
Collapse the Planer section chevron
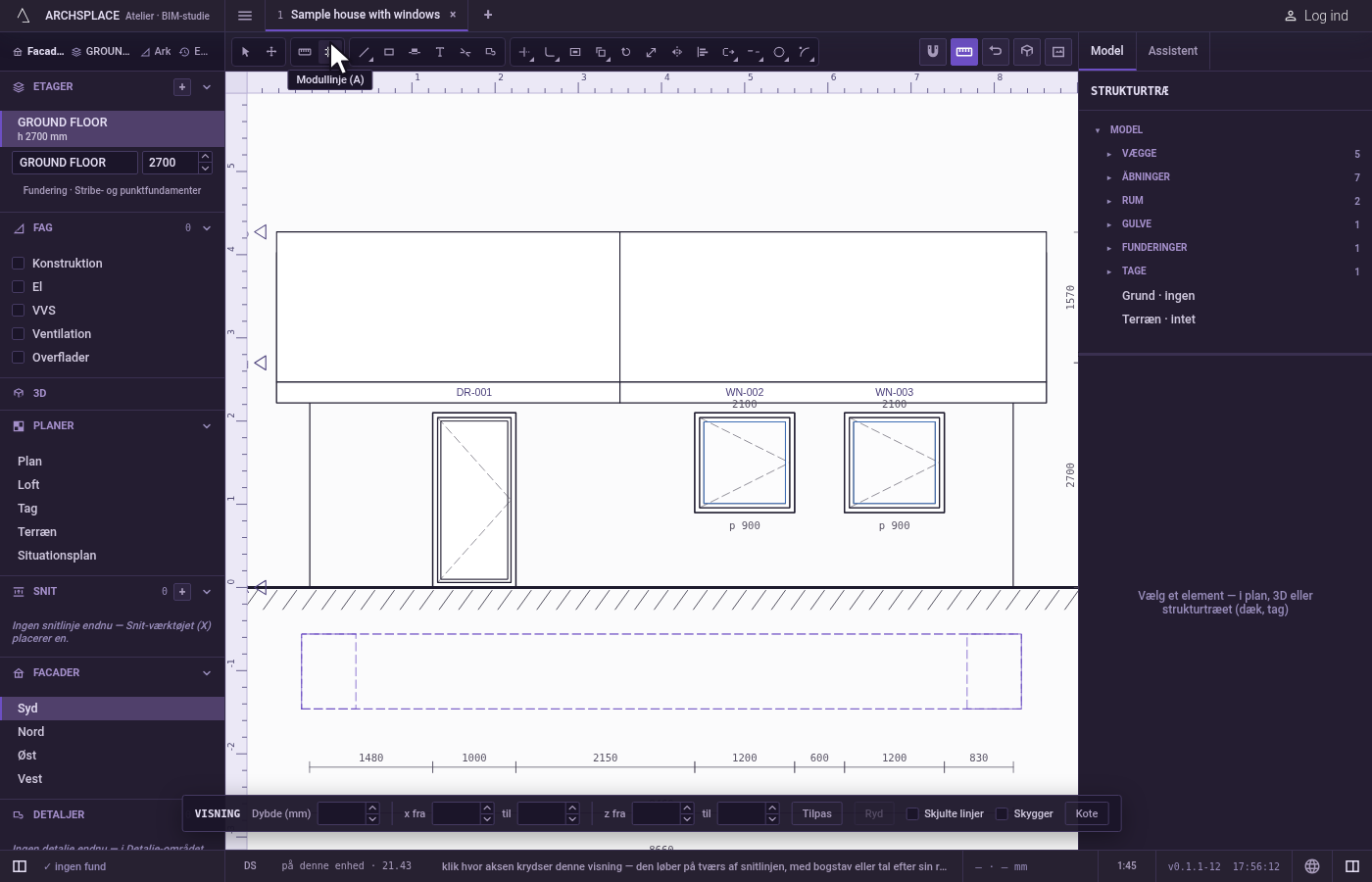pos(207,426)
